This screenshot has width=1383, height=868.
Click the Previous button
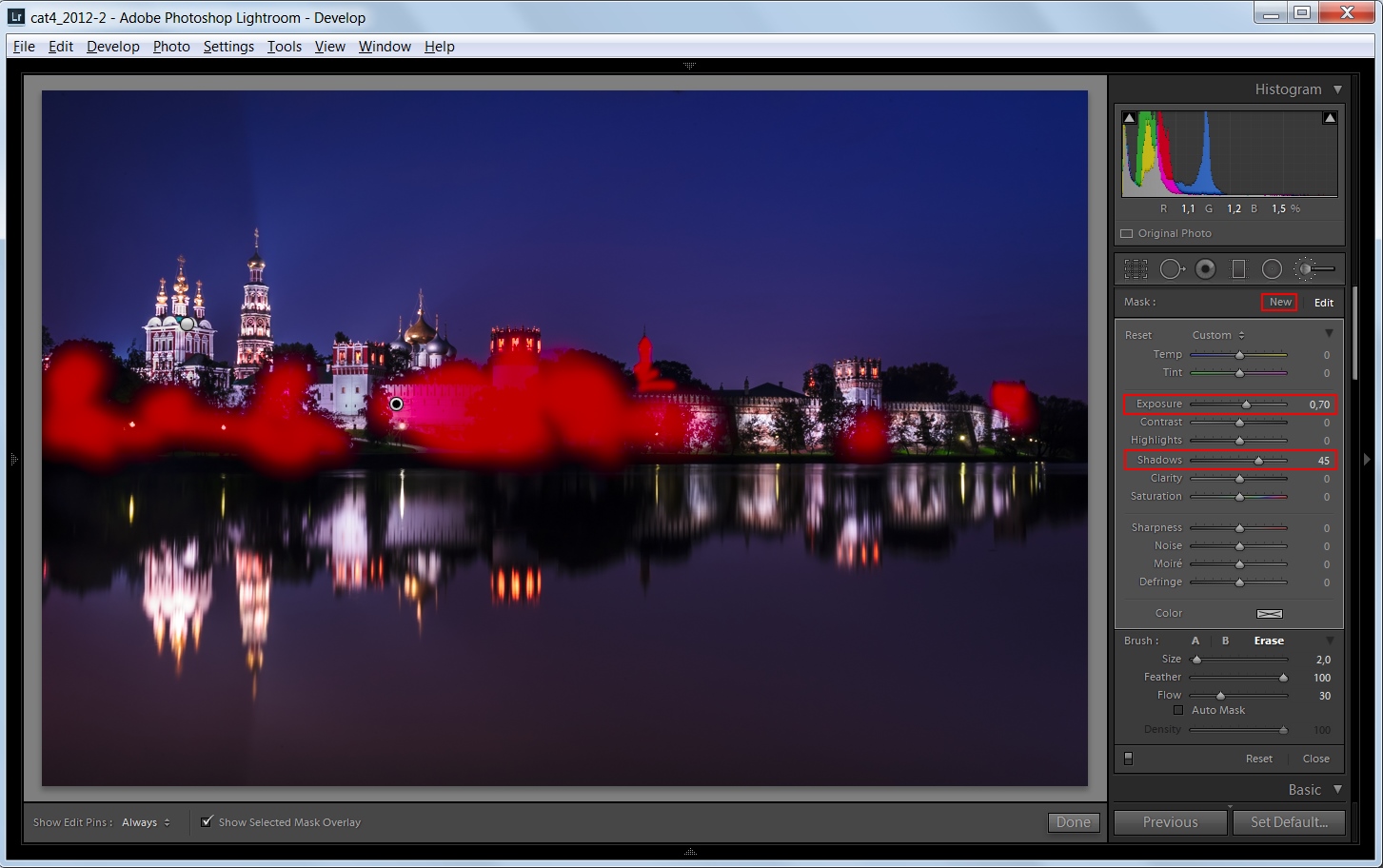coord(1171,822)
